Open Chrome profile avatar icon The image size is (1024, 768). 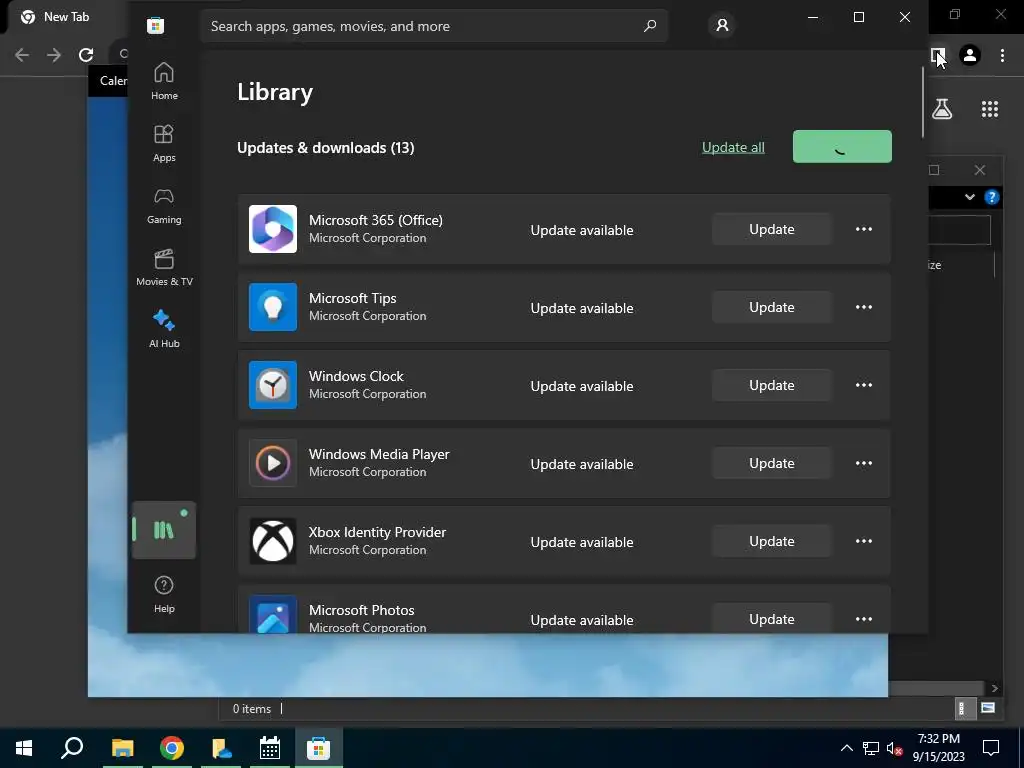[970, 55]
